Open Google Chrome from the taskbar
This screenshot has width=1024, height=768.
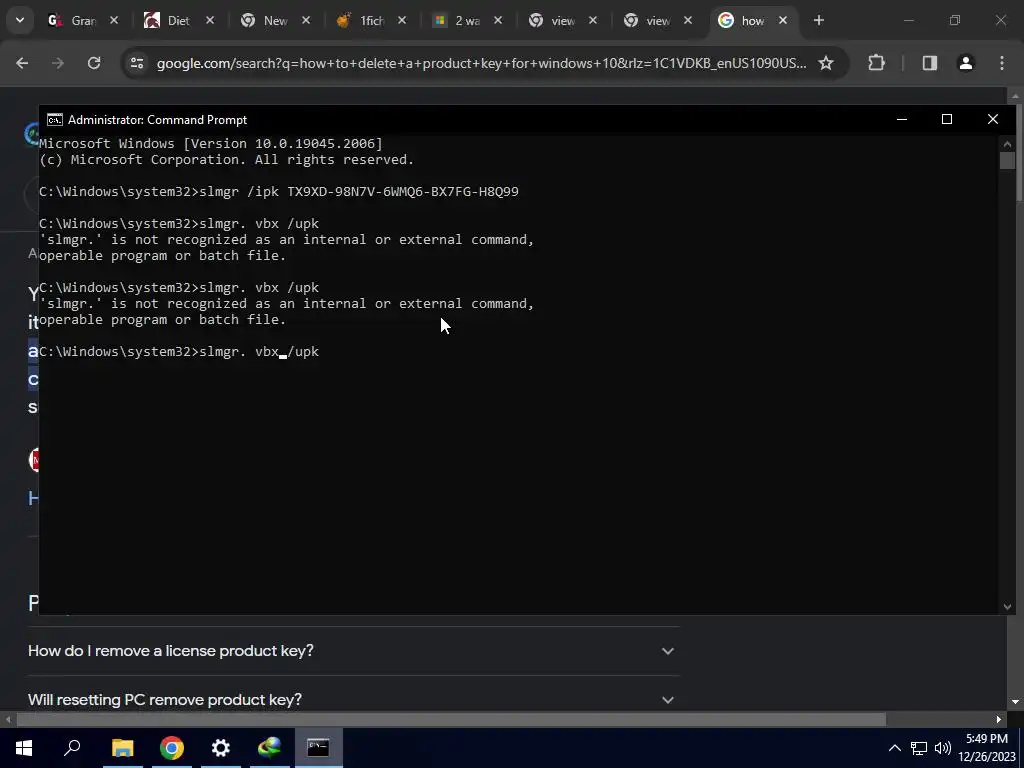171,748
